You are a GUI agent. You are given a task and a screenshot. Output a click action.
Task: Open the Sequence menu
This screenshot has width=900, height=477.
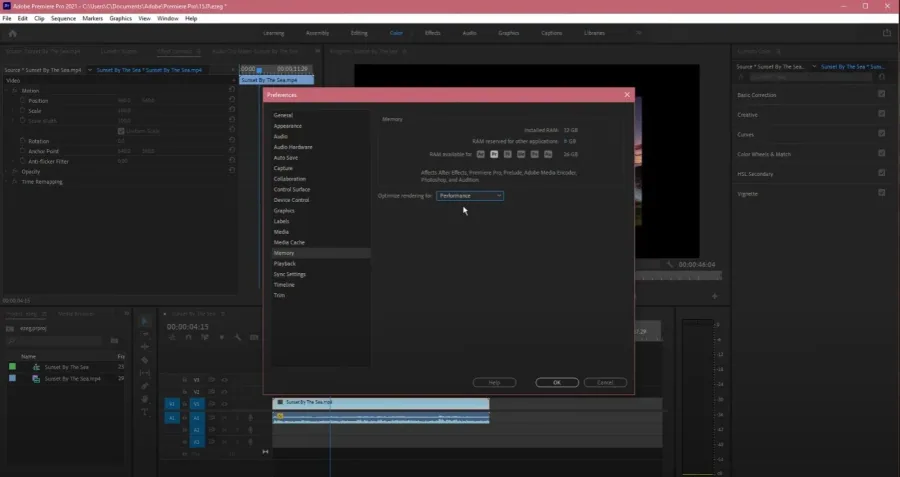pyautogui.click(x=63, y=18)
